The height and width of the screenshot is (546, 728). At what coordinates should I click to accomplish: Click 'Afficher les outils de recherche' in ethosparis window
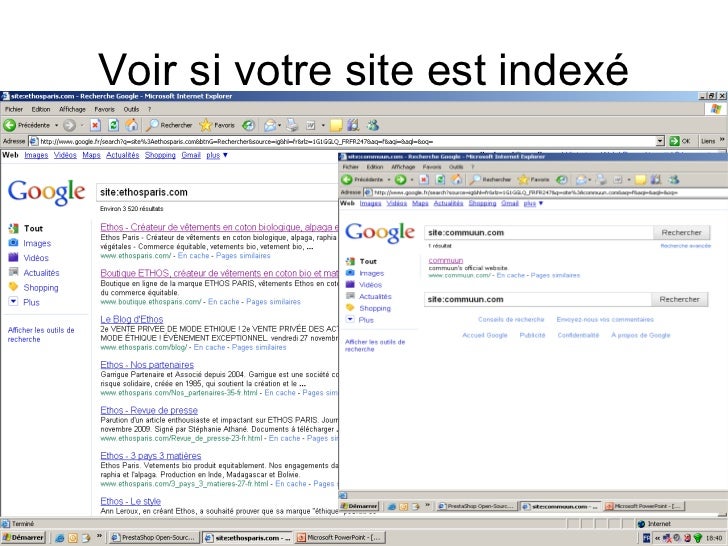click(41, 335)
